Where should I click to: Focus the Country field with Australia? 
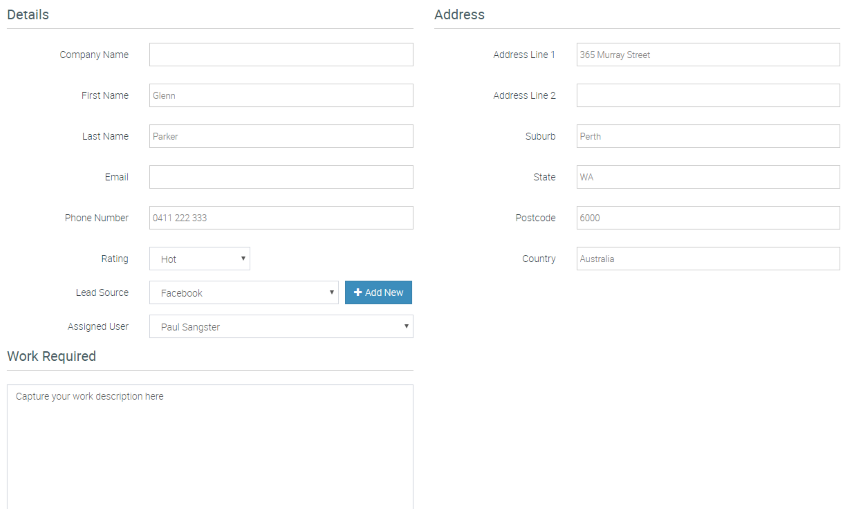[708, 259]
